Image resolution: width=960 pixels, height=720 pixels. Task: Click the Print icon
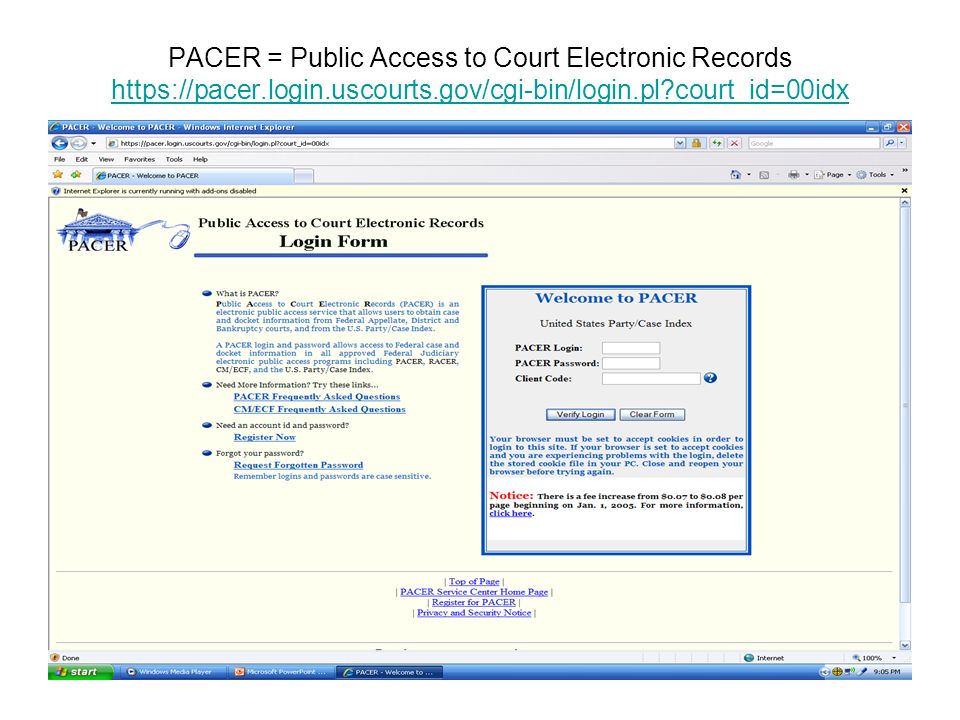pyautogui.click(x=793, y=174)
